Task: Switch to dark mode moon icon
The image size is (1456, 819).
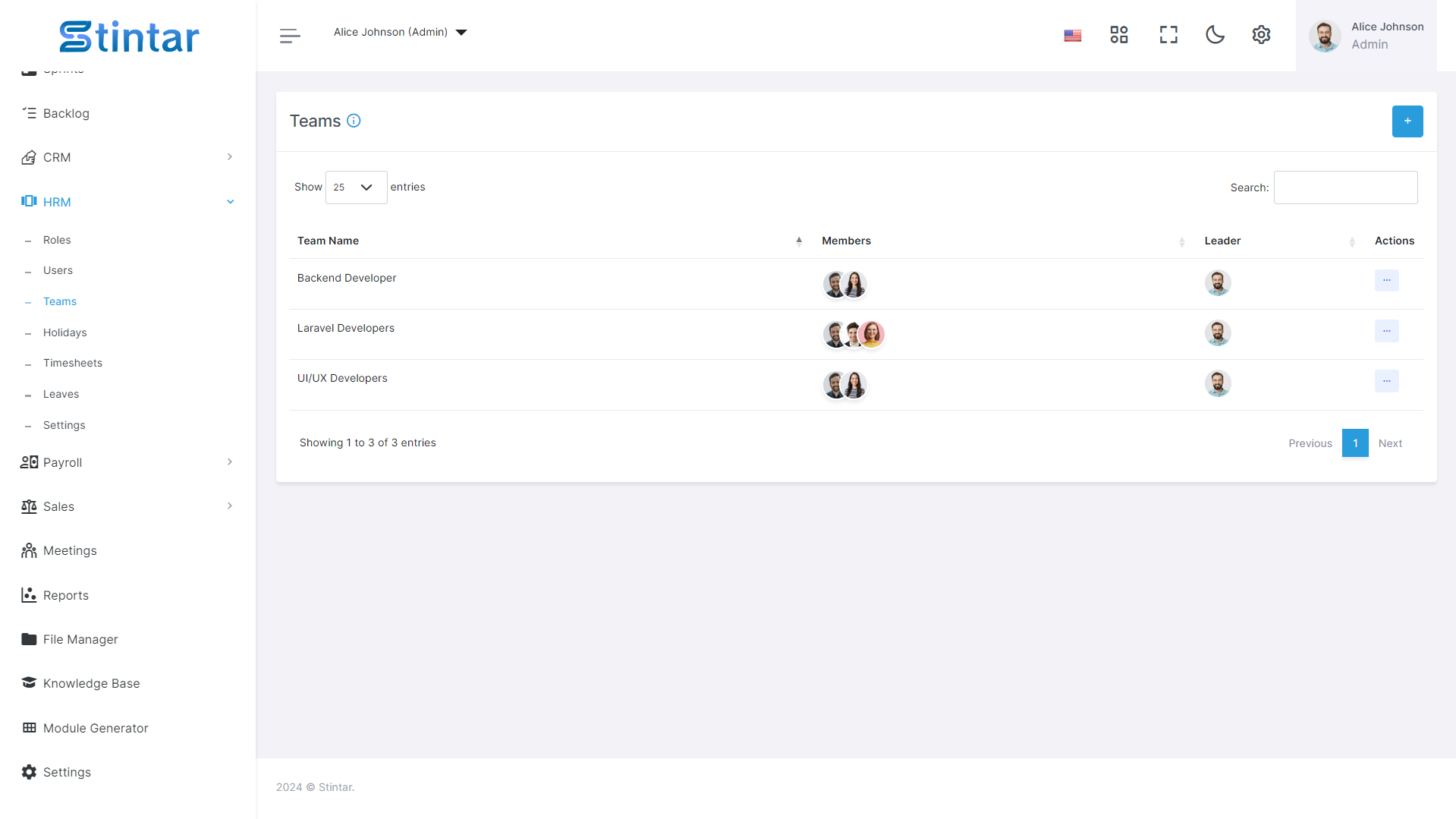Action: 1215,35
